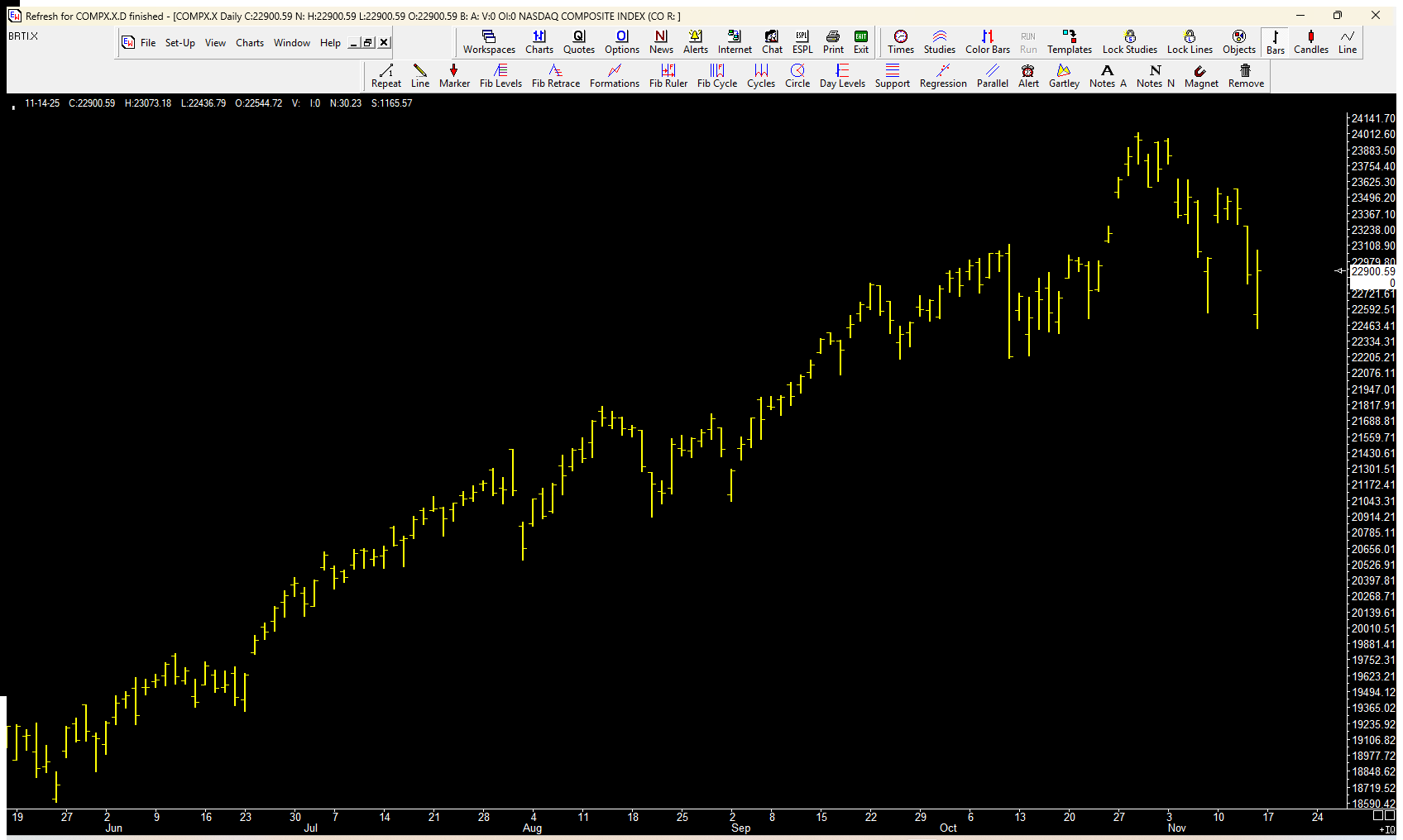The image size is (1403, 840).
Task: Toggle the Magnet snap option
Action: tap(1200, 76)
